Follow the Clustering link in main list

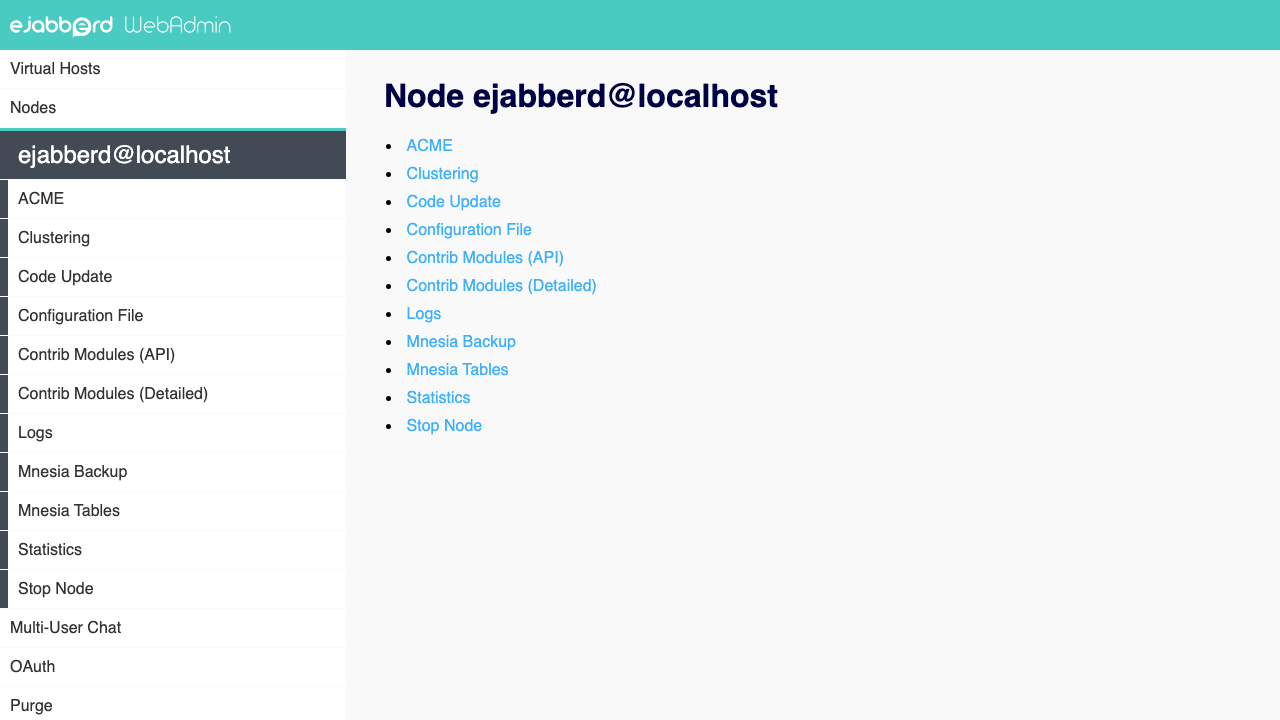coord(442,173)
